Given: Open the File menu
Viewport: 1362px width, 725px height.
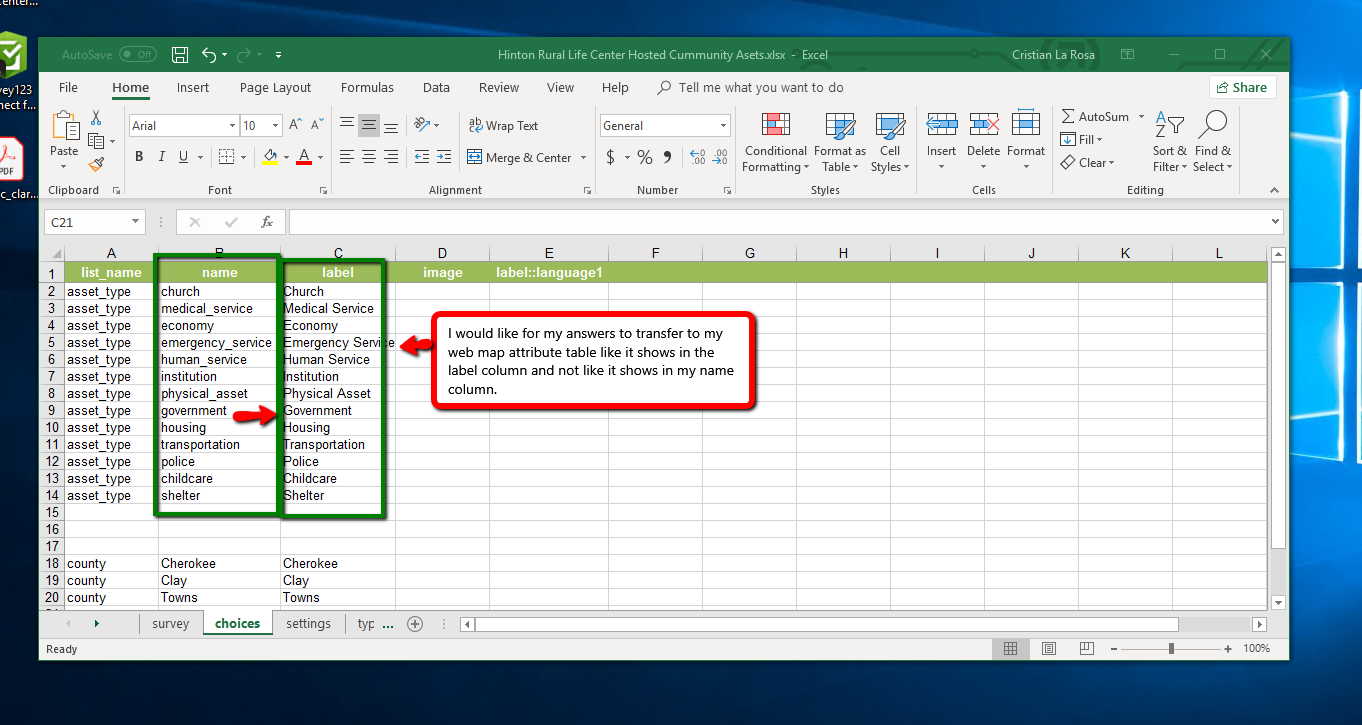Looking at the screenshot, I should [x=68, y=88].
